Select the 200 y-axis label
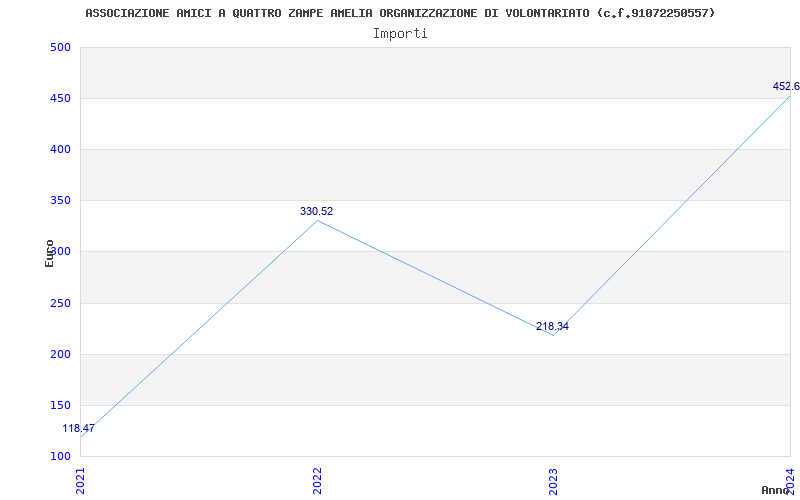The image size is (800, 500). click(60, 355)
